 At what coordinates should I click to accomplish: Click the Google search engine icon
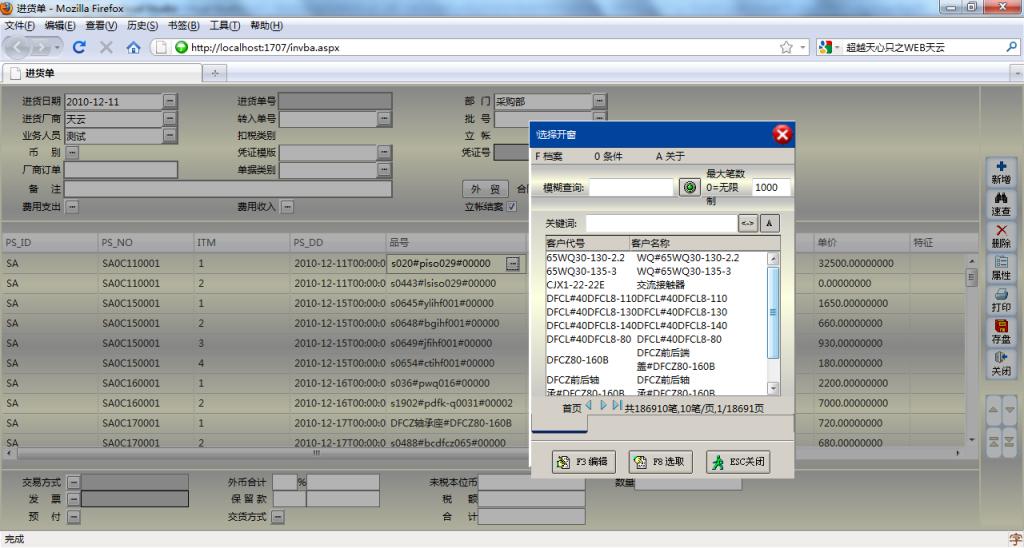coord(825,47)
